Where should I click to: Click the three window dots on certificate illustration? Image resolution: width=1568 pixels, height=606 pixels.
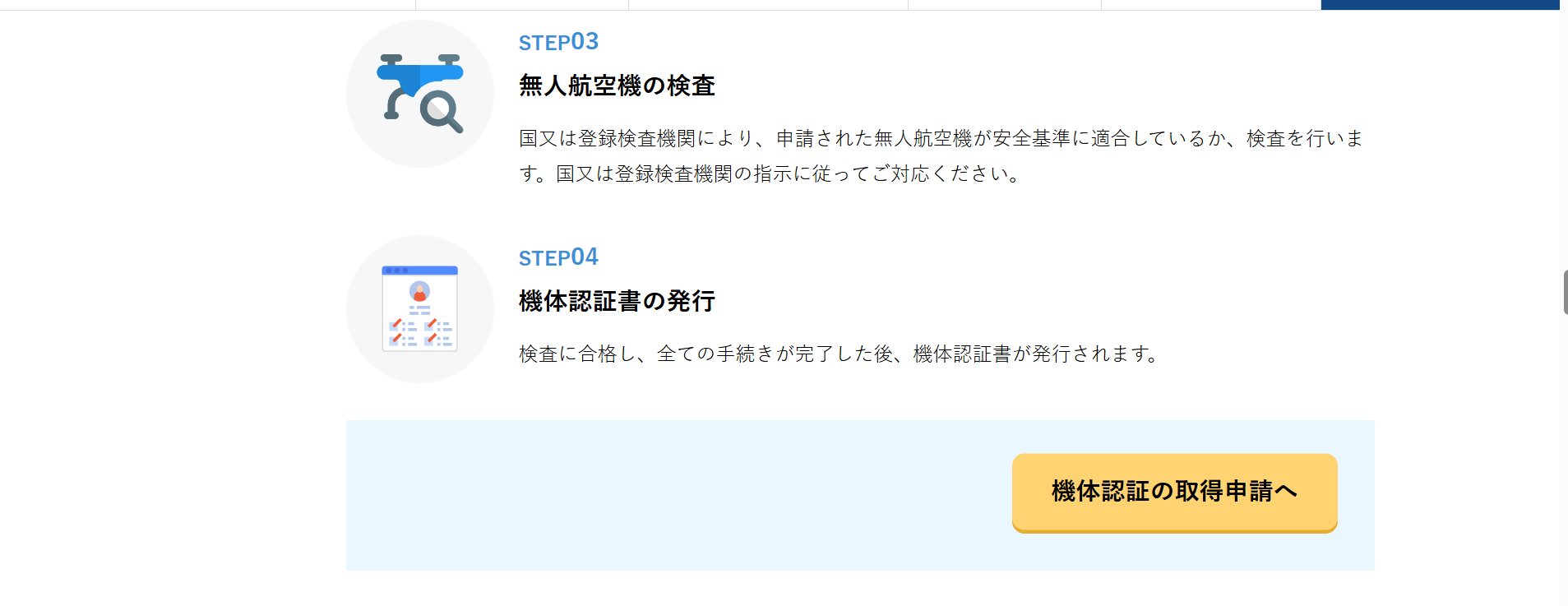(396, 271)
